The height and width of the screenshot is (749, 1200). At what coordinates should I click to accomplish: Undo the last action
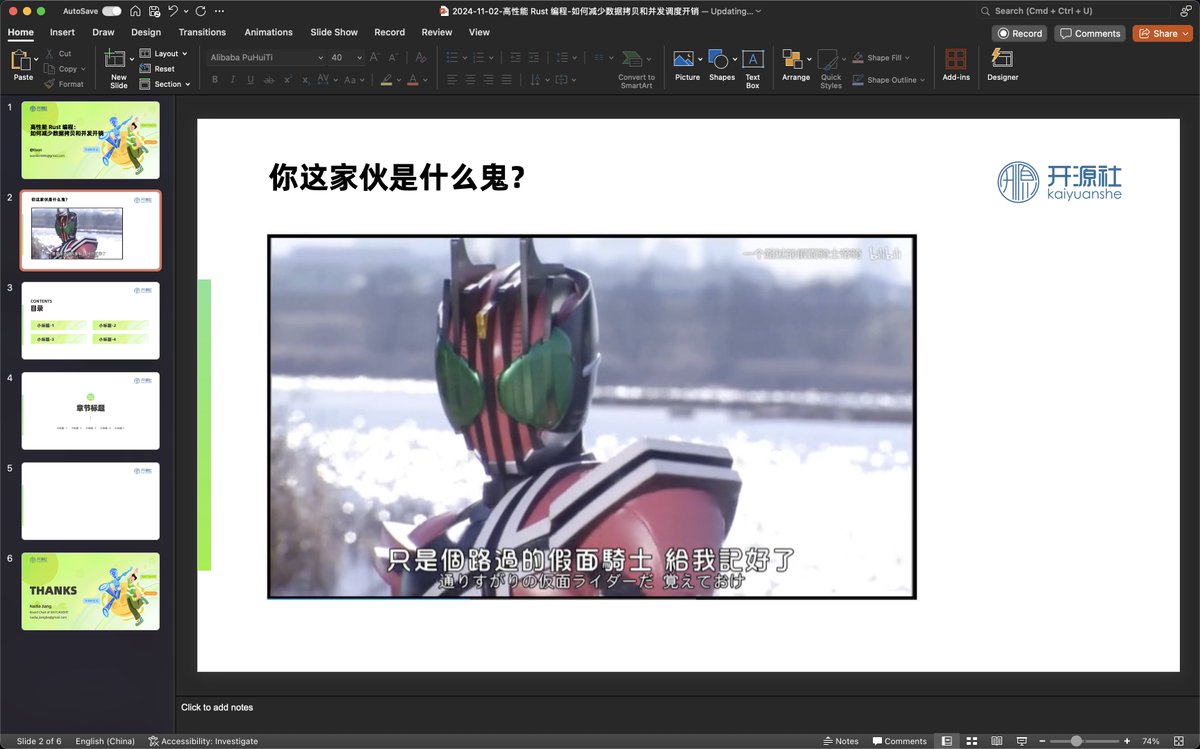[173, 11]
